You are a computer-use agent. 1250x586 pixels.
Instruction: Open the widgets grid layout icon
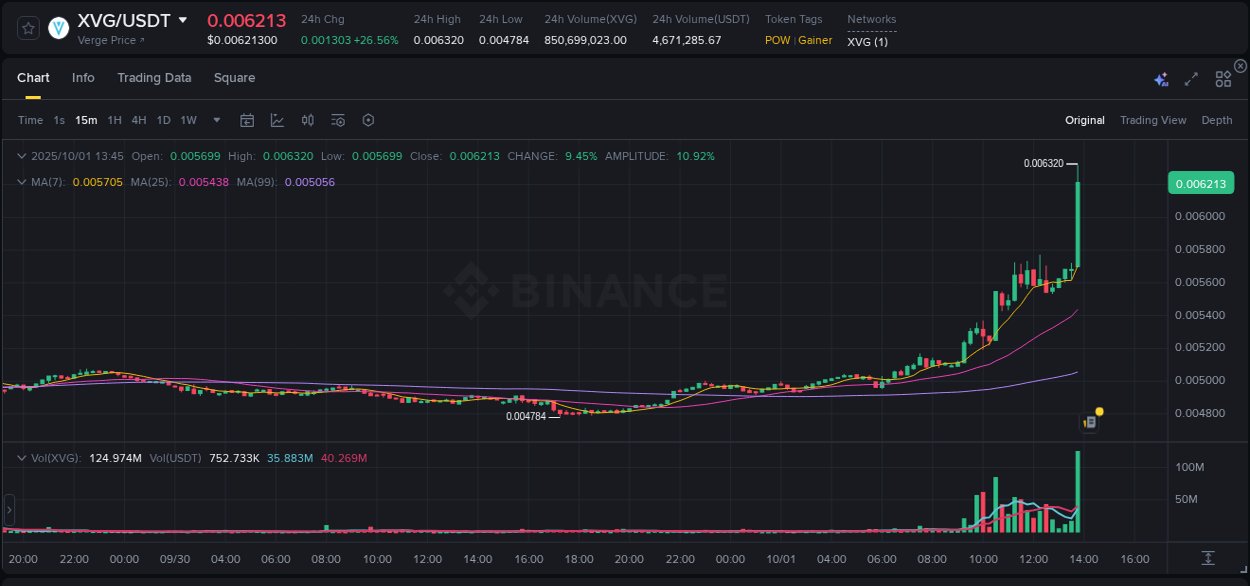(1222, 78)
